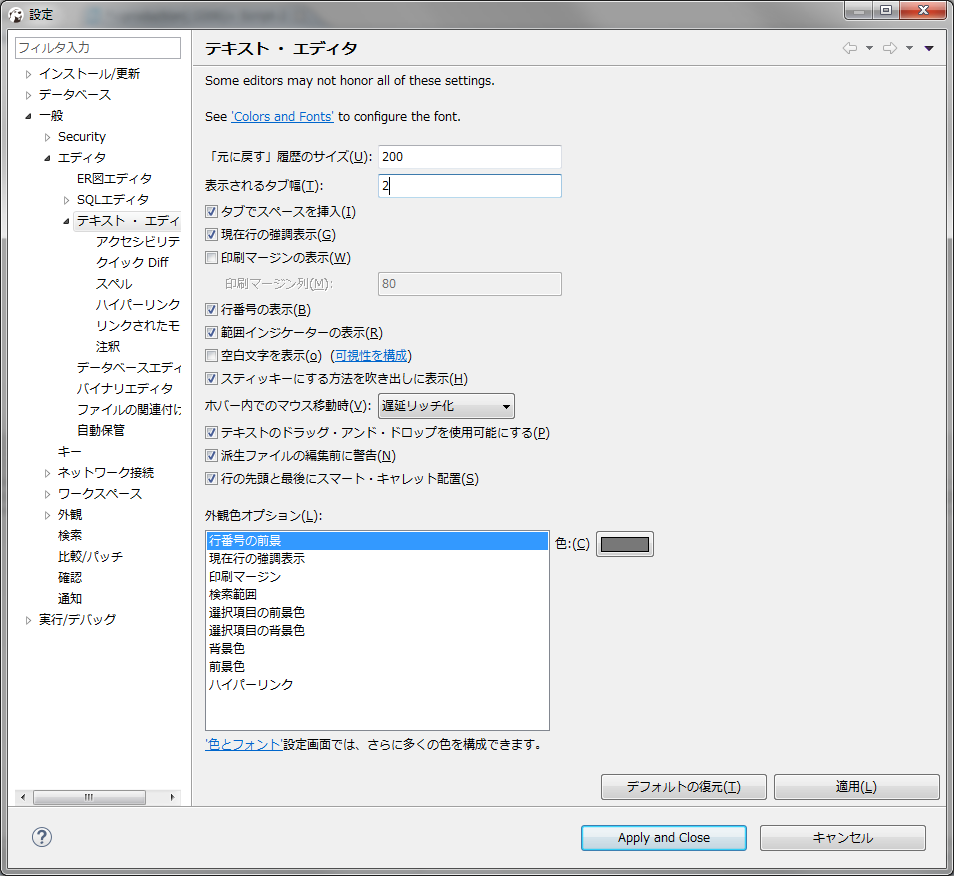Select 検索範囲 in color options list

(x=377, y=594)
